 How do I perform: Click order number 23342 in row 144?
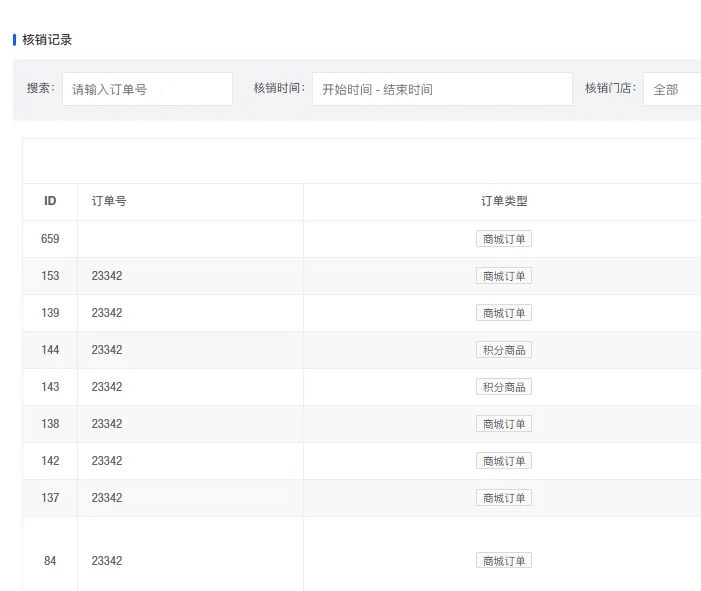click(x=107, y=350)
